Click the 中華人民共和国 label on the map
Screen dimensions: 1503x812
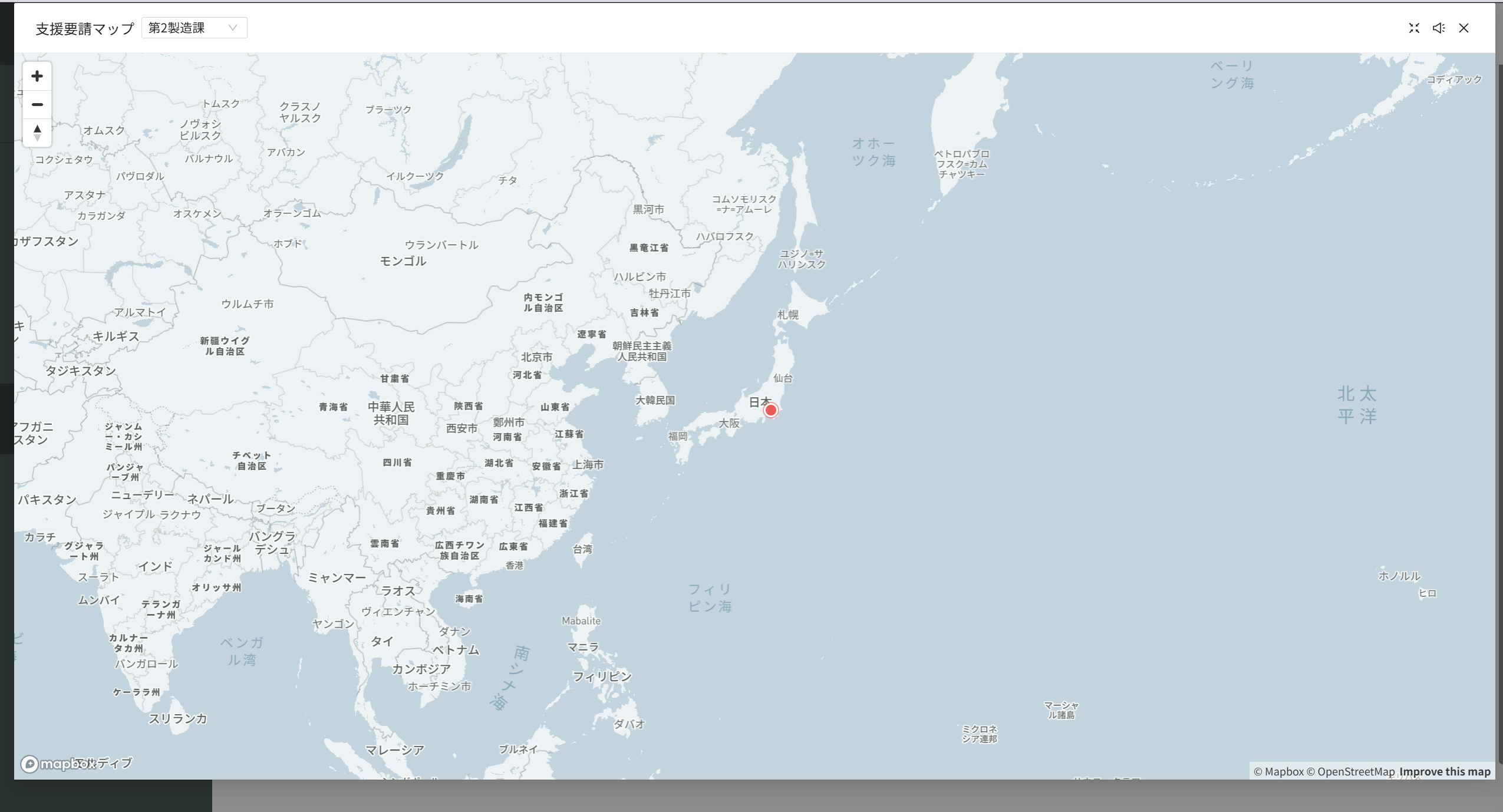(391, 413)
